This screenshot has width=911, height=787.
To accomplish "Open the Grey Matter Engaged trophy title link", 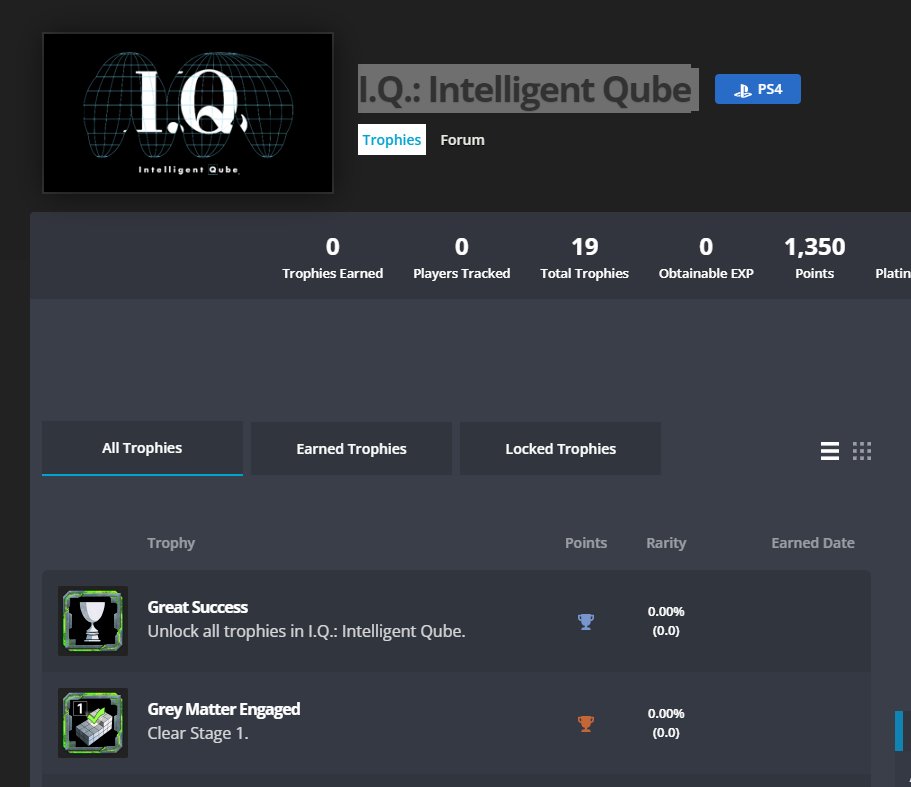I will [x=224, y=709].
